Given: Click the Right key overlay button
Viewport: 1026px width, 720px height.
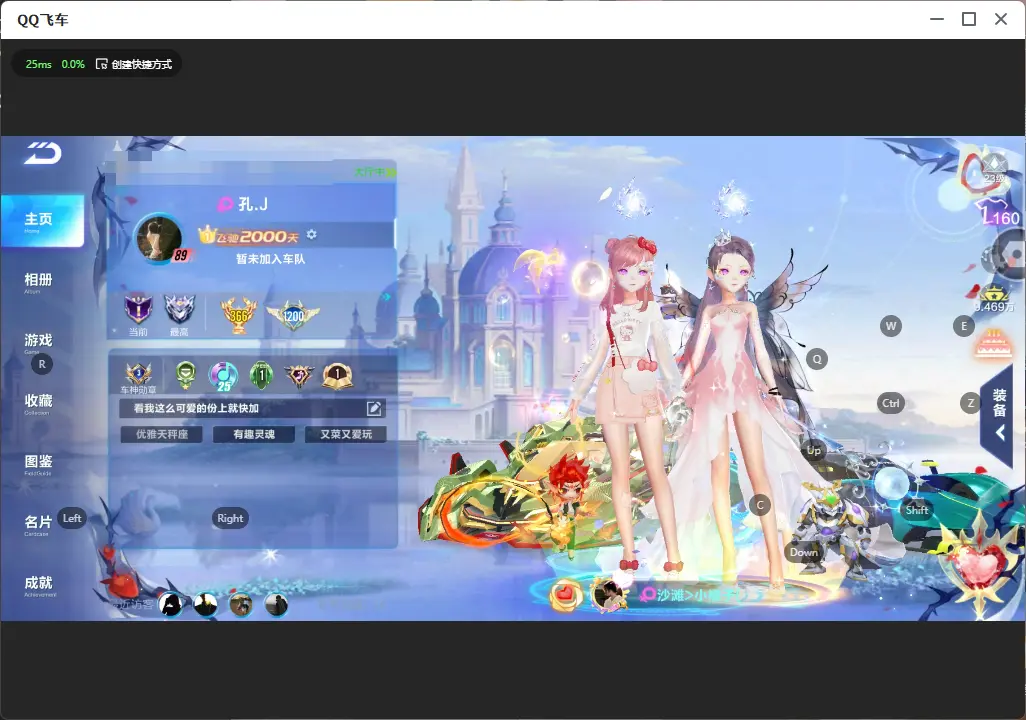Looking at the screenshot, I should (230, 518).
